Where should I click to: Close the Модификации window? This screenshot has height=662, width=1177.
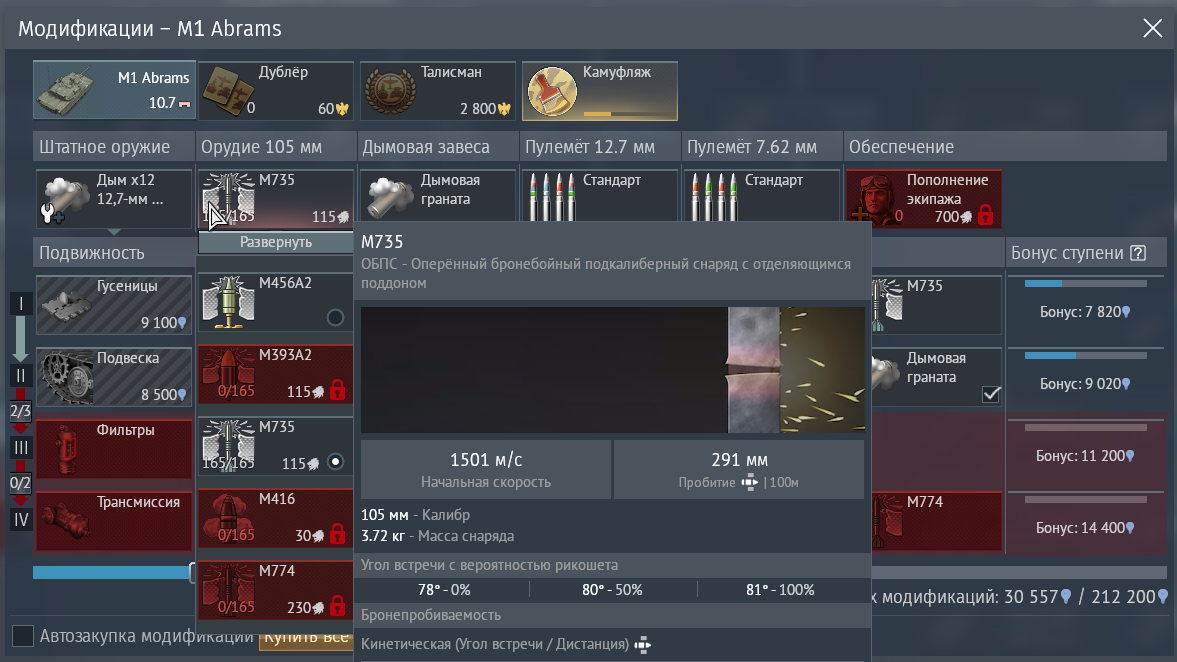point(1152,29)
